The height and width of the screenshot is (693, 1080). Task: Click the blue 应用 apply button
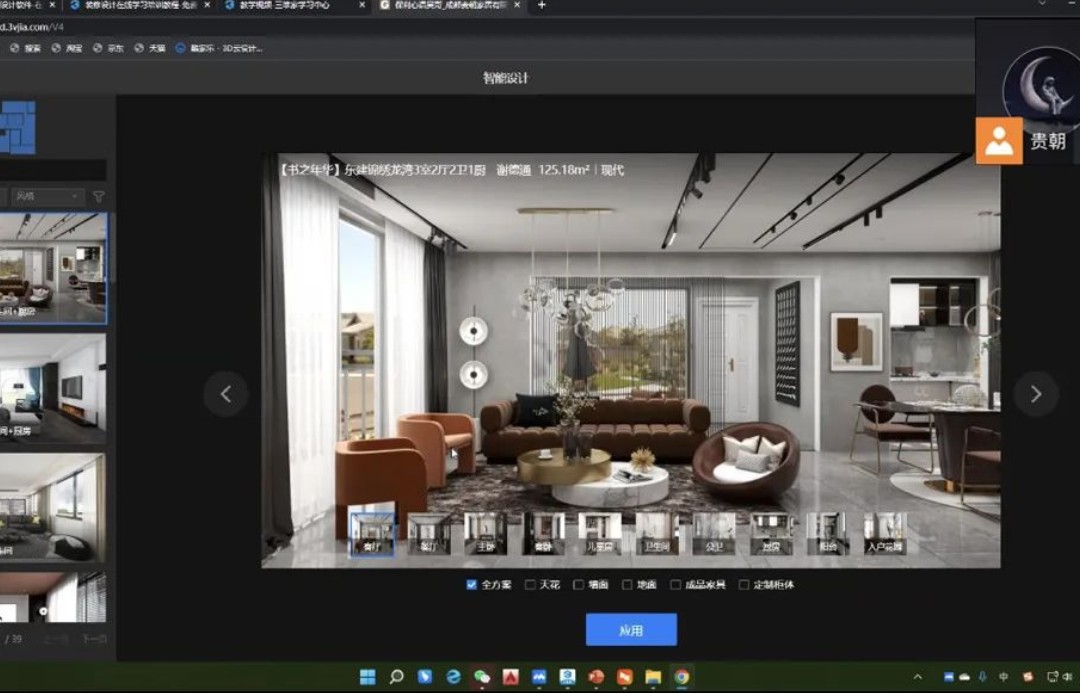[x=631, y=630]
